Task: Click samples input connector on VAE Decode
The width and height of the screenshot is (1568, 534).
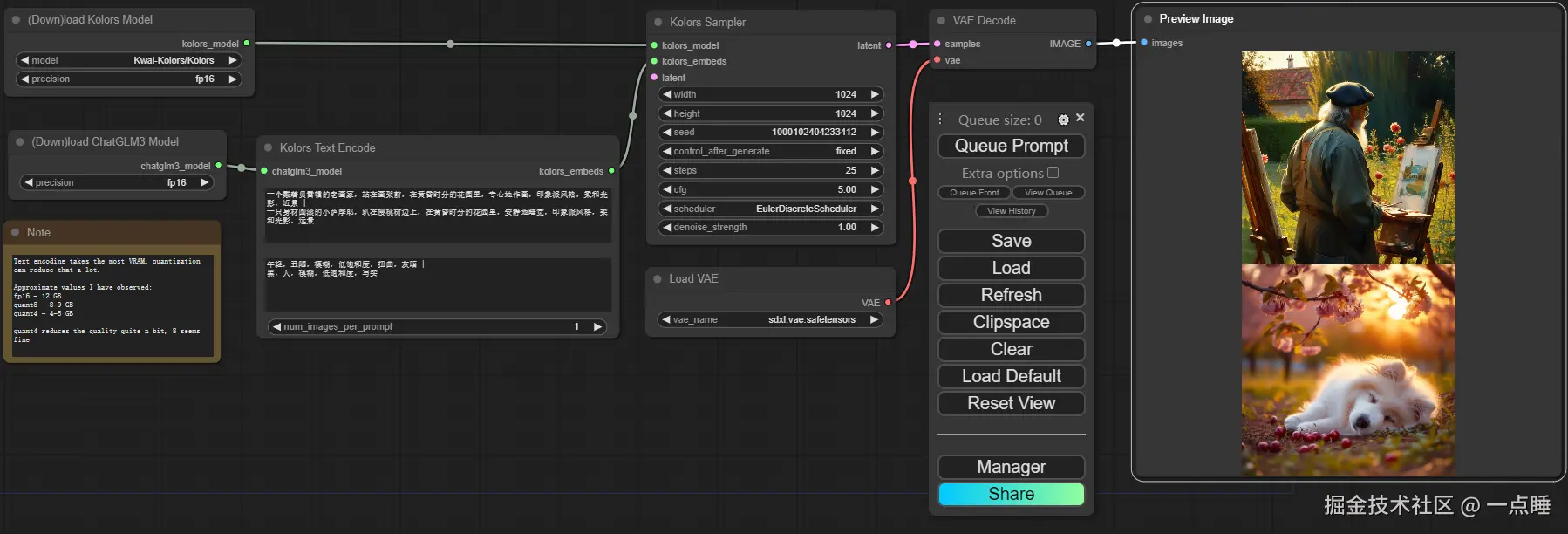Action: [x=937, y=44]
